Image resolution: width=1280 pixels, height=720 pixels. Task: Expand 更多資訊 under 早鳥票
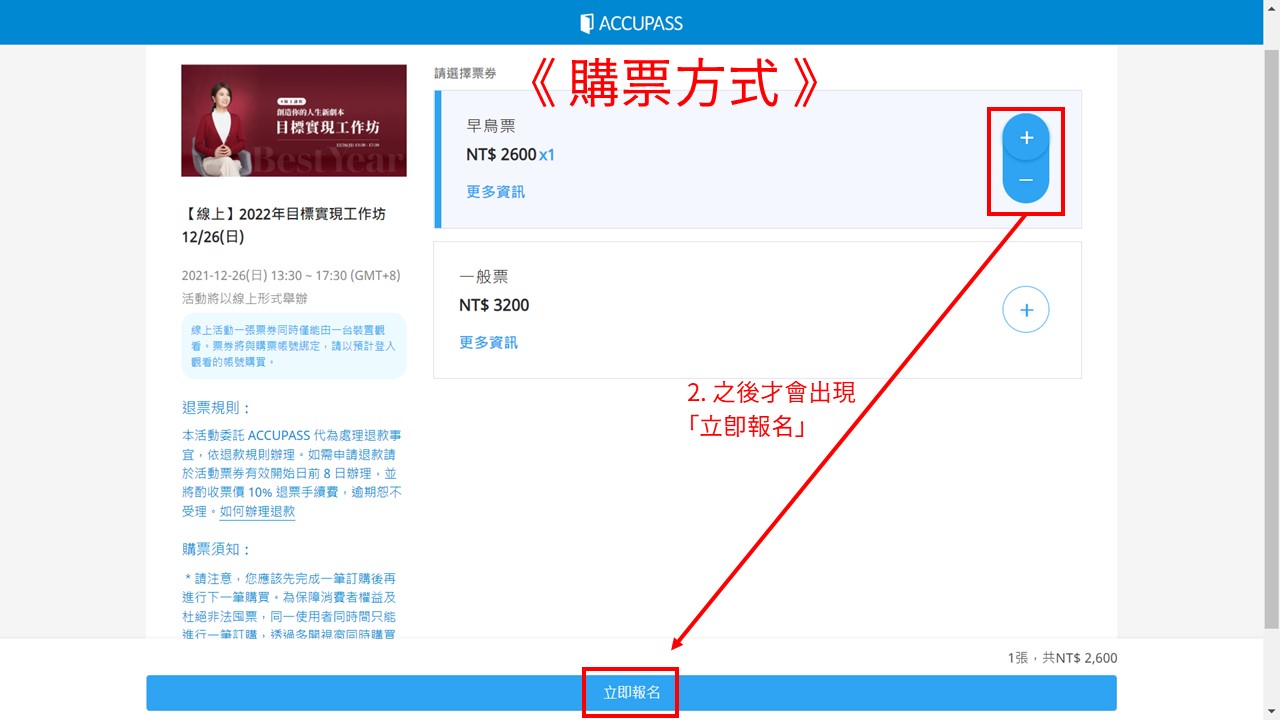click(x=495, y=192)
